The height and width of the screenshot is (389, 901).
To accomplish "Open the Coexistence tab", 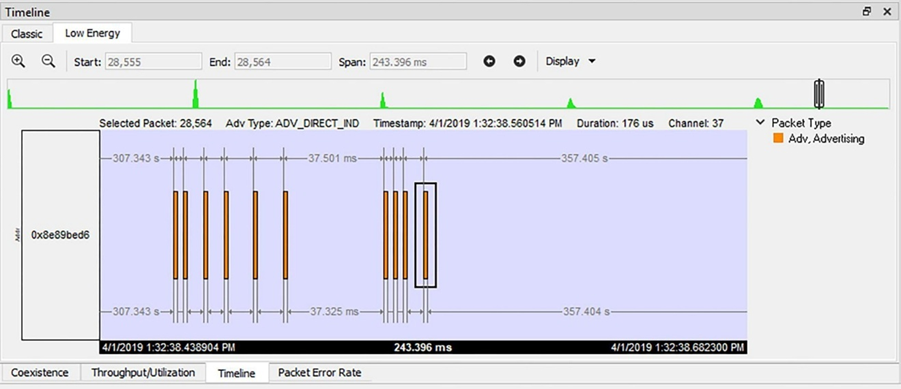I will click(40, 372).
